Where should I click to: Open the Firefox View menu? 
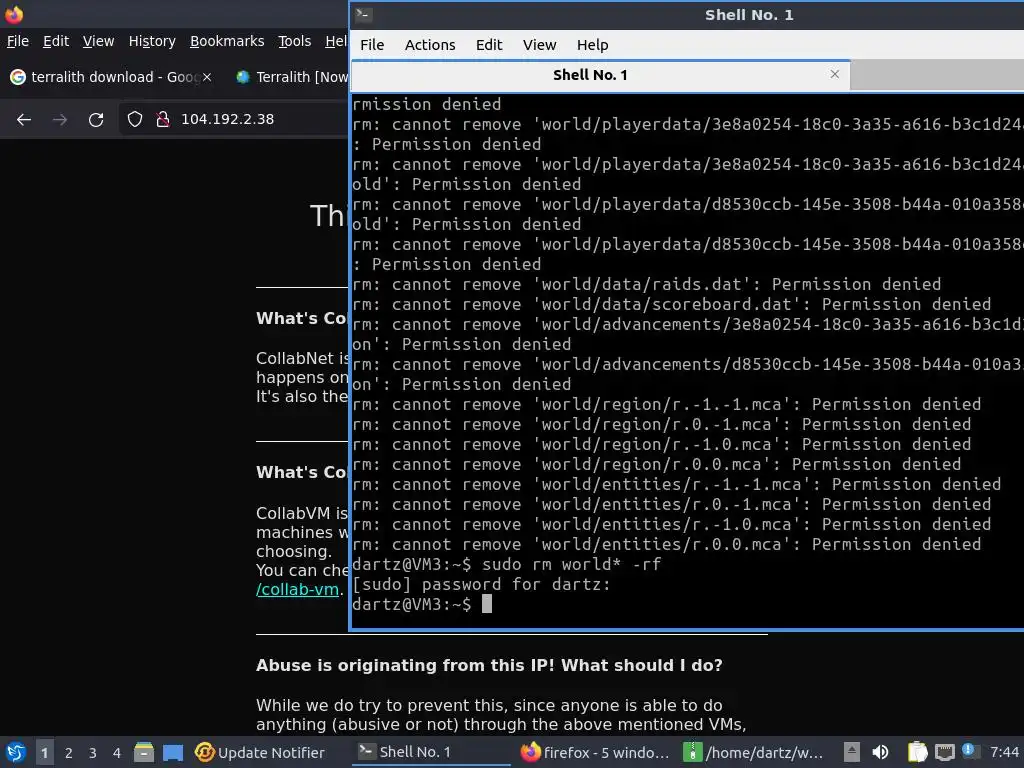[x=98, y=41]
